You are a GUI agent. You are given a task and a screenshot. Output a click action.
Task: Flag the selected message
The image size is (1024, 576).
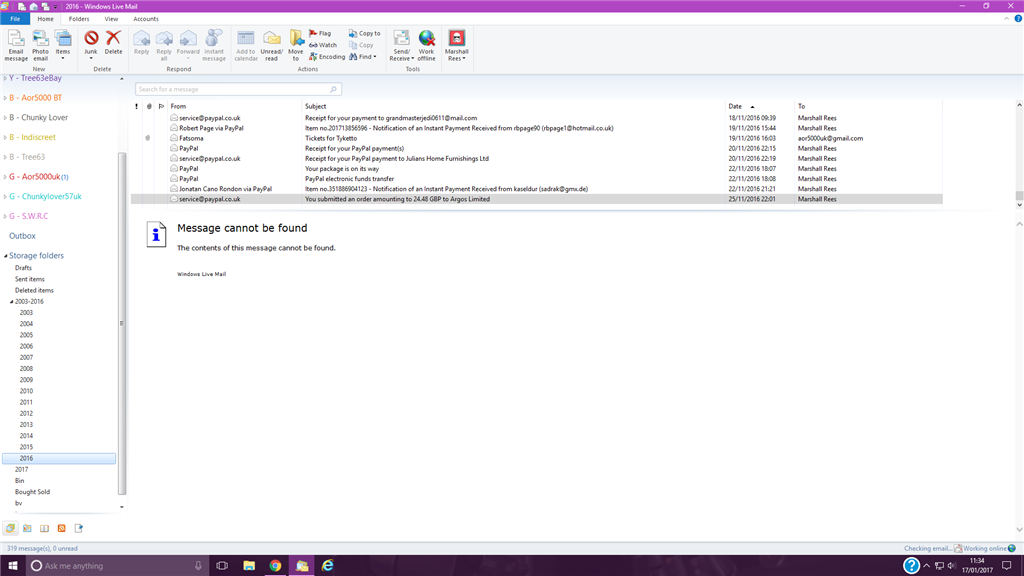[320, 33]
